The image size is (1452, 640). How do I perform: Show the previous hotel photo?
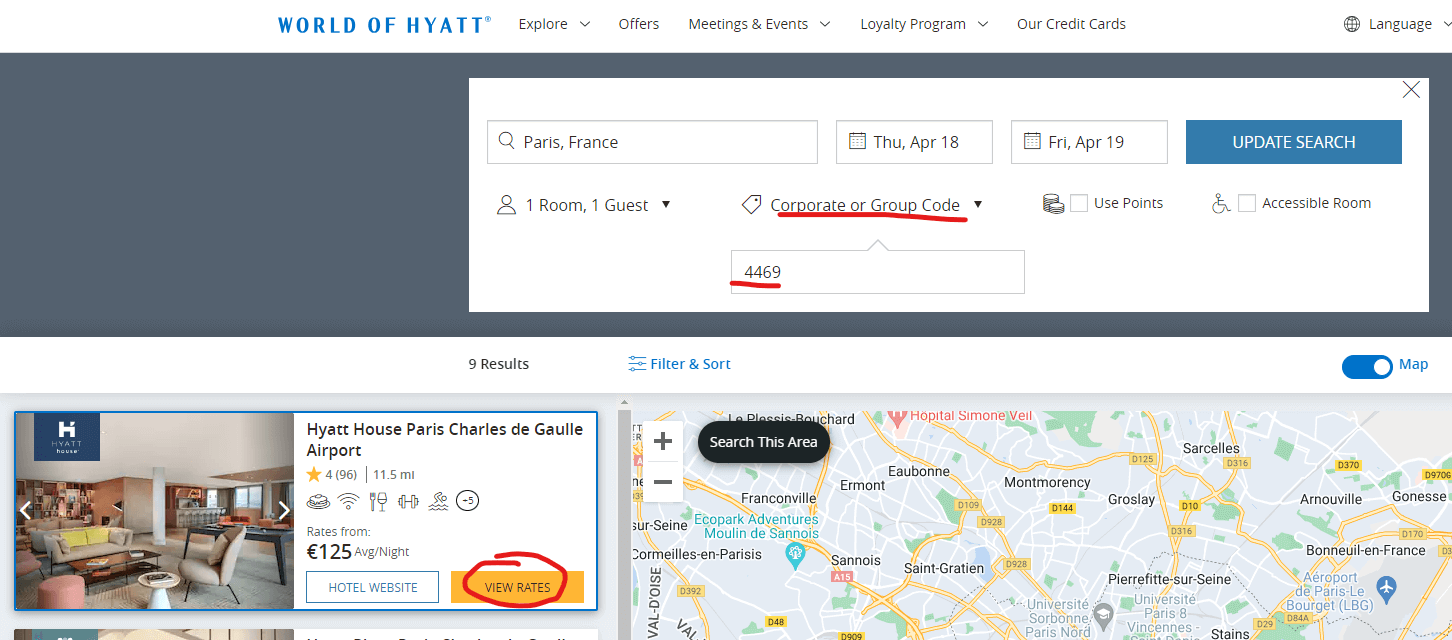26,510
